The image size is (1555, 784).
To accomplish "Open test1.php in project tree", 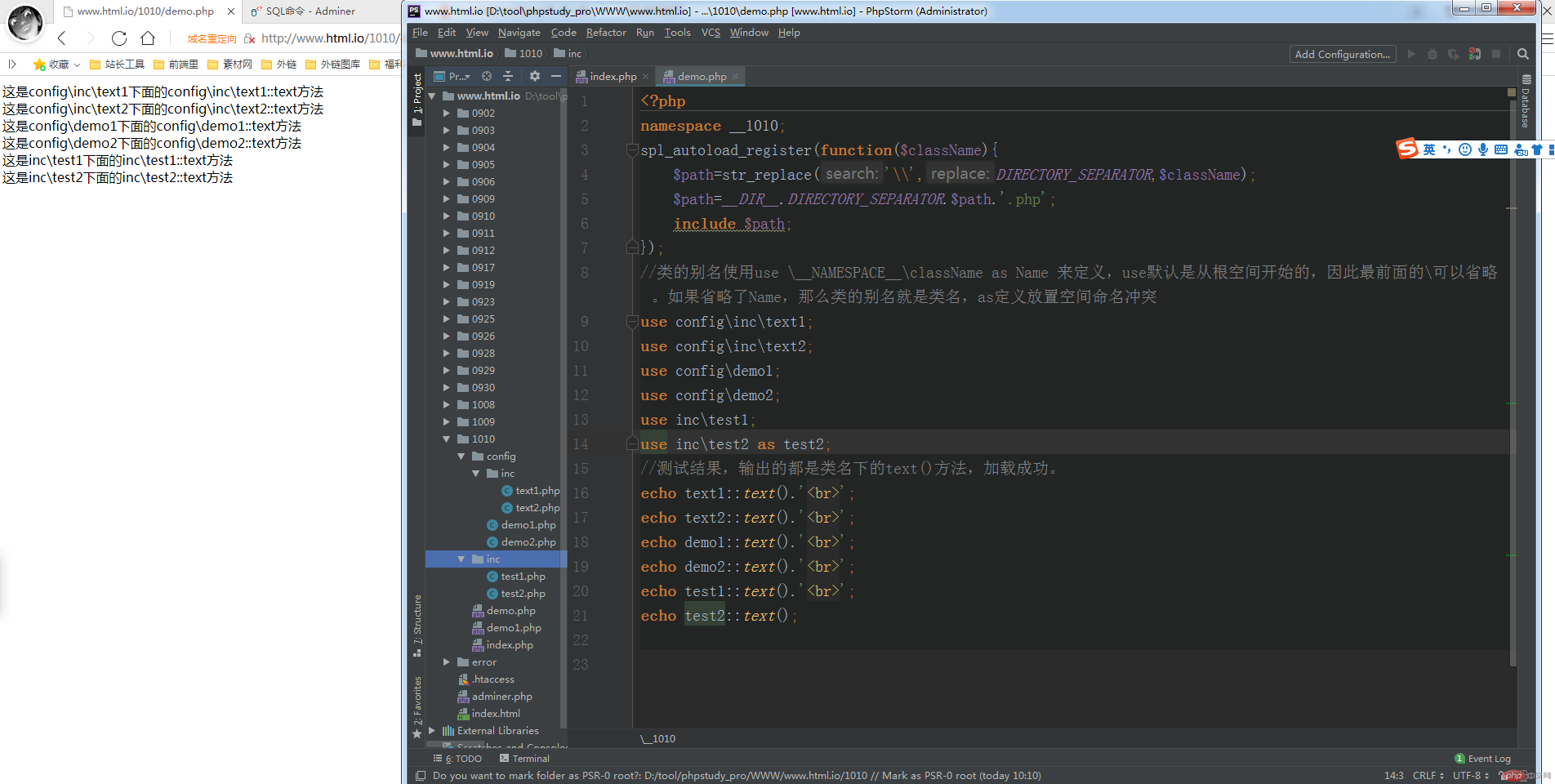I will point(516,577).
